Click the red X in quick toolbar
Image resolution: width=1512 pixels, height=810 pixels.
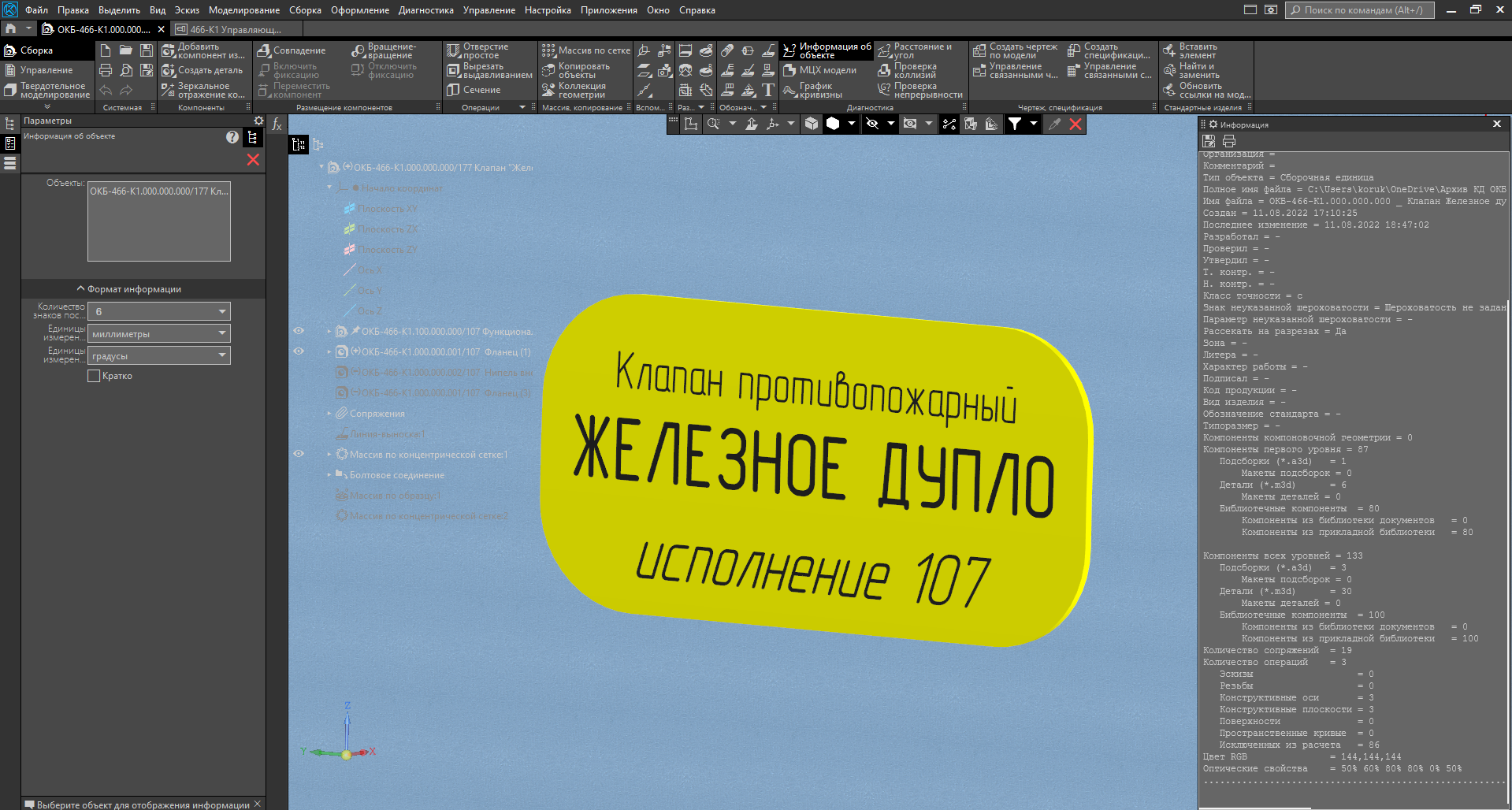1075,124
